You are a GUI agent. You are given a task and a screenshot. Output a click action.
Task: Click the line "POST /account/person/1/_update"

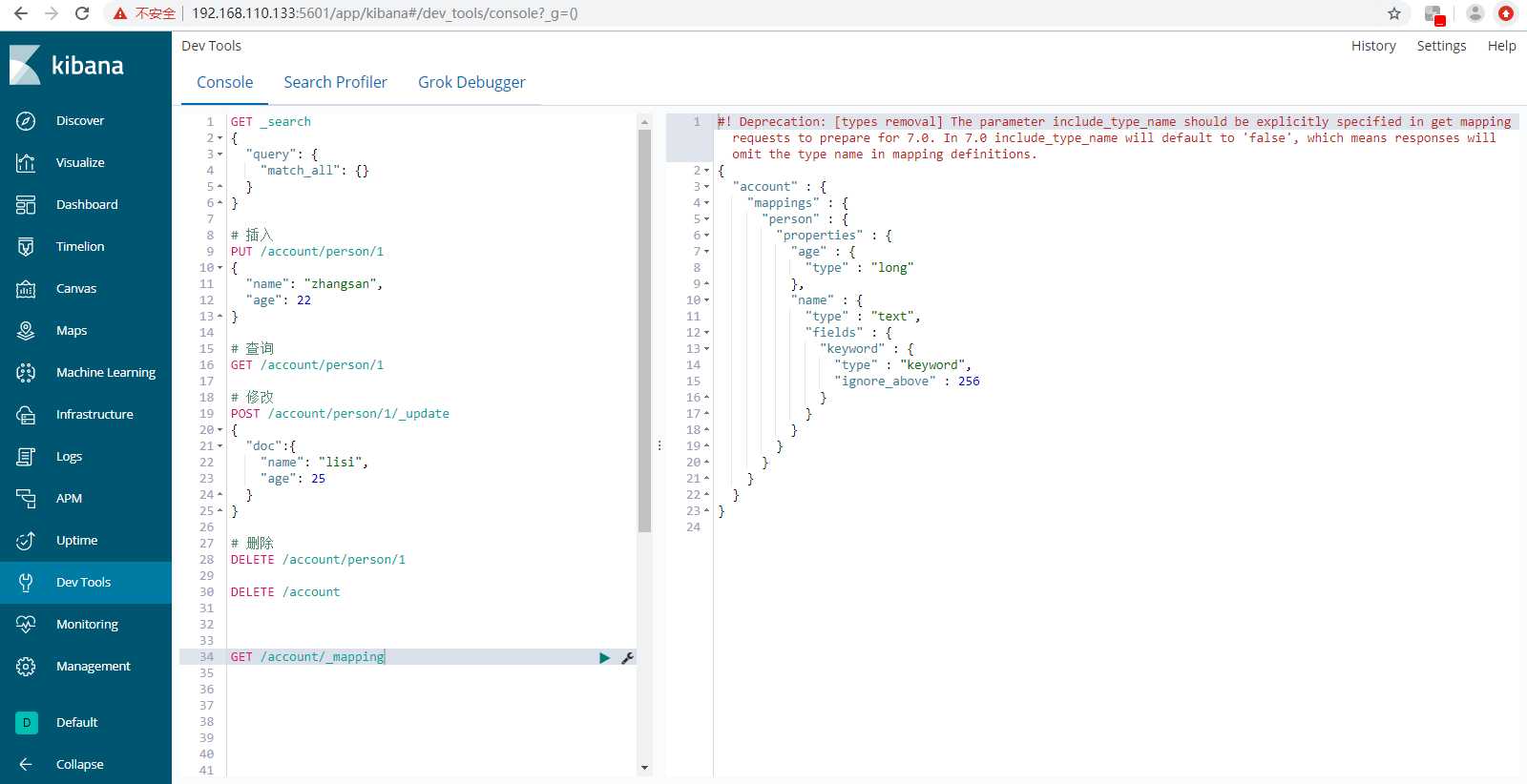[x=340, y=414]
